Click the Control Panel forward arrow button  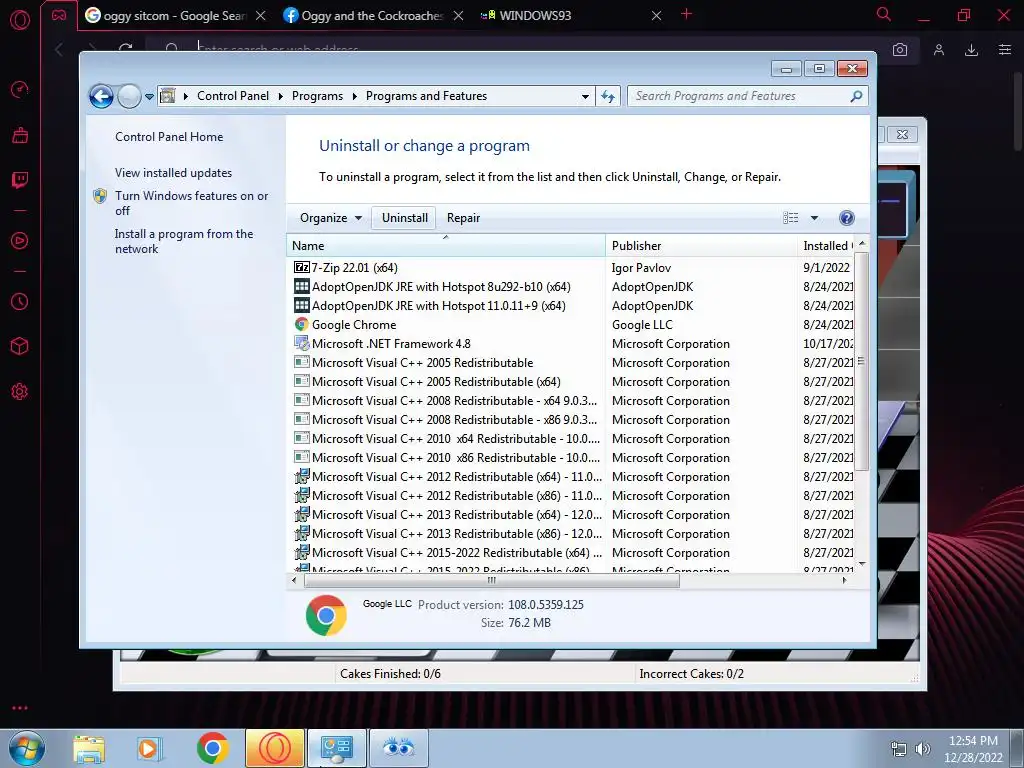click(129, 97)
